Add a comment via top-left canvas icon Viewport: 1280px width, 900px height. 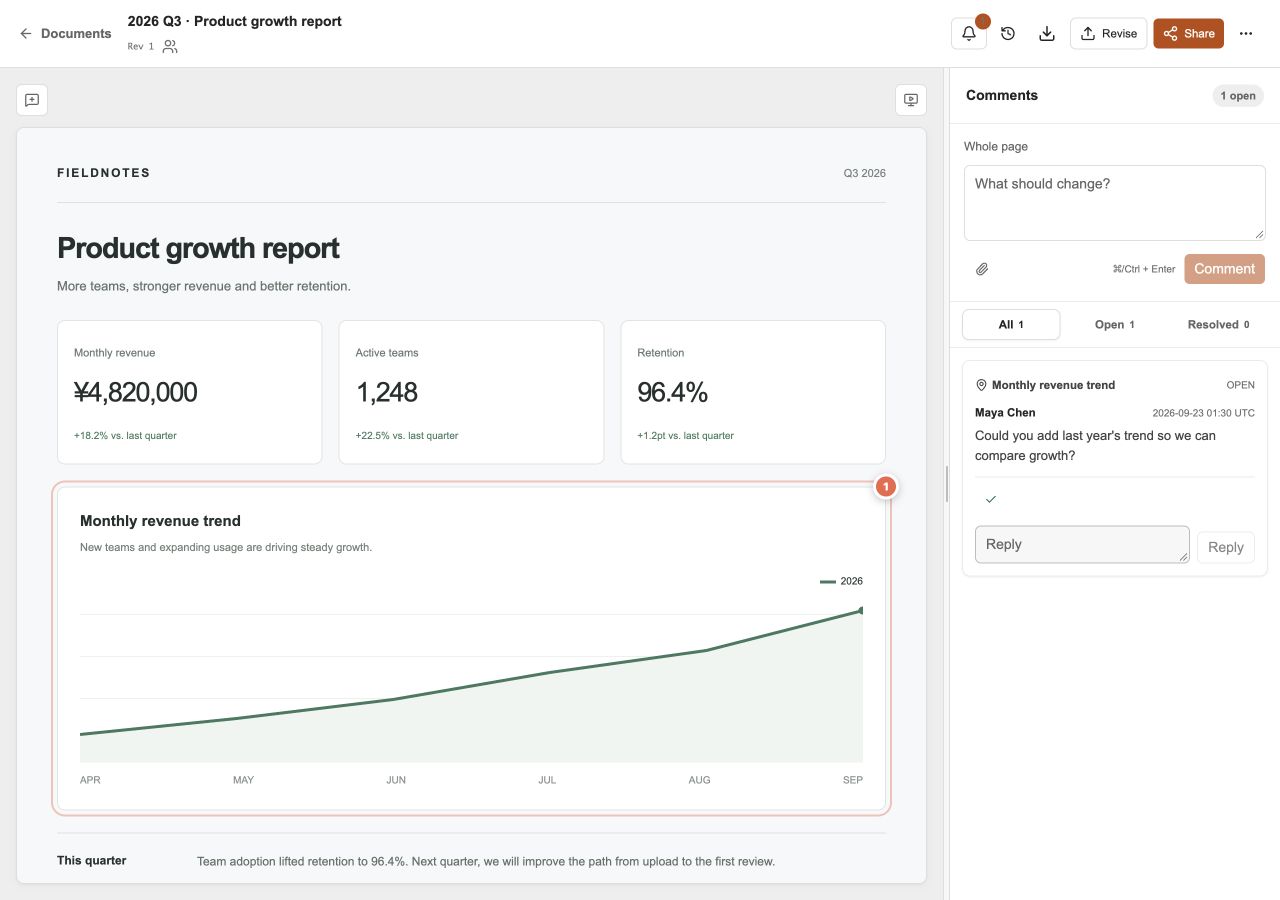pyautogui.click(x=32, y=100)
